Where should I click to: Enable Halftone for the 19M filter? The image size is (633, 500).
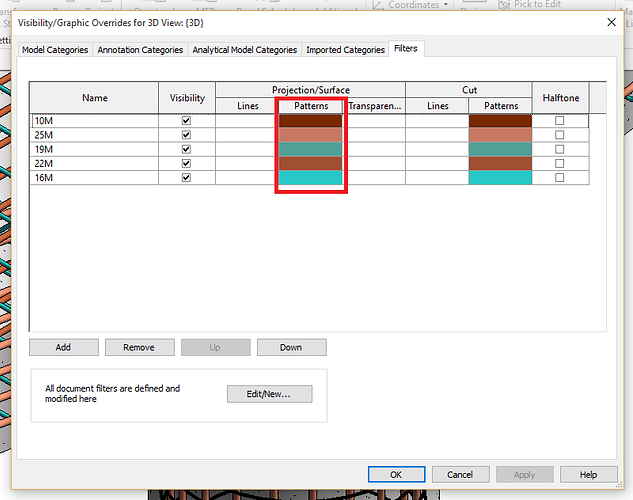[560, 149]
